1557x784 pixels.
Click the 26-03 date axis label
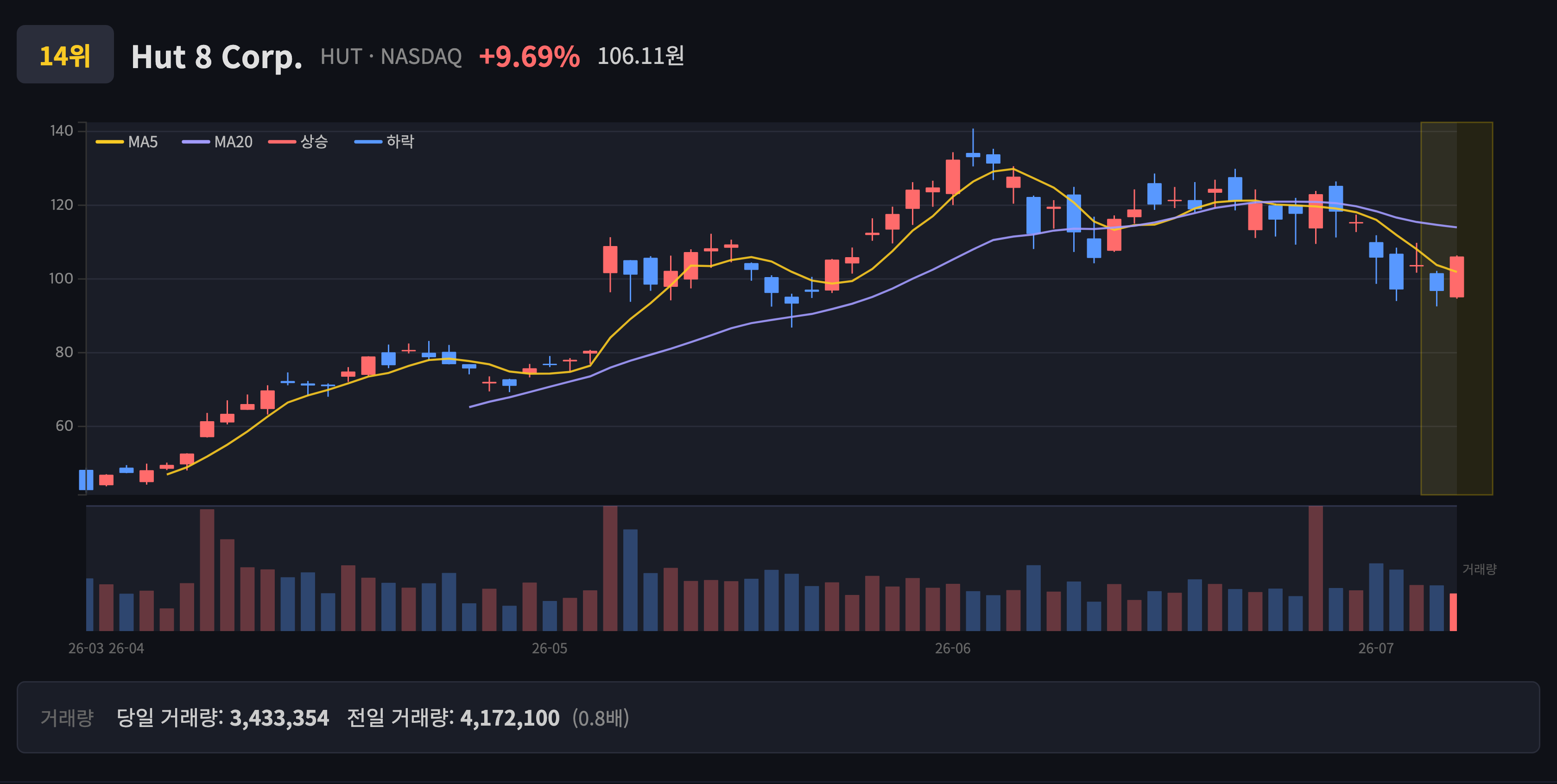[x=86, y=649]
